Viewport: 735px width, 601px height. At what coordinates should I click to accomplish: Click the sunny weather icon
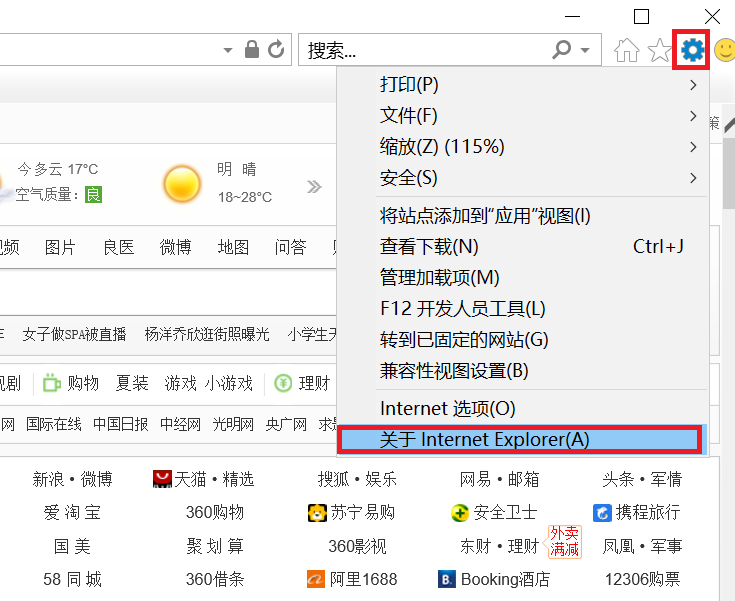pyautogui.click(x=182, y=184)
